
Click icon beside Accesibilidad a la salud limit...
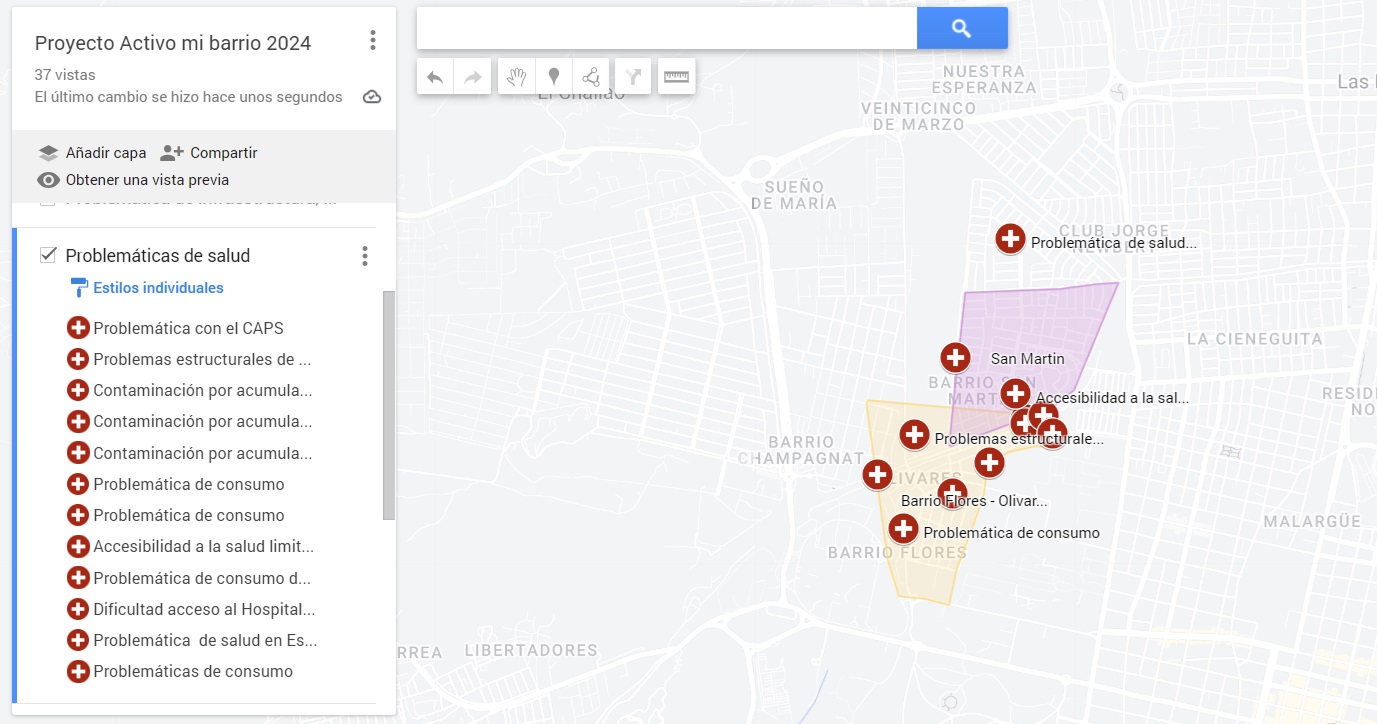point(78,546)
